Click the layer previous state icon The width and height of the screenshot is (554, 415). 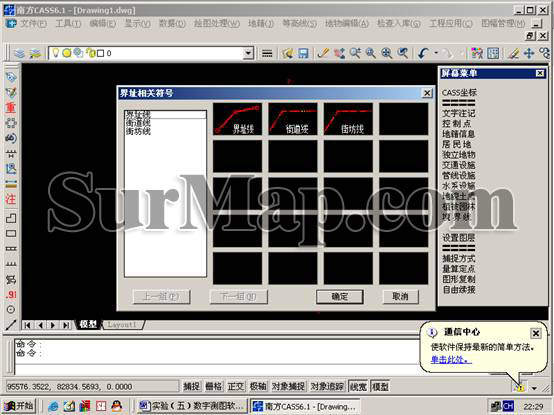tap(35, 54)
